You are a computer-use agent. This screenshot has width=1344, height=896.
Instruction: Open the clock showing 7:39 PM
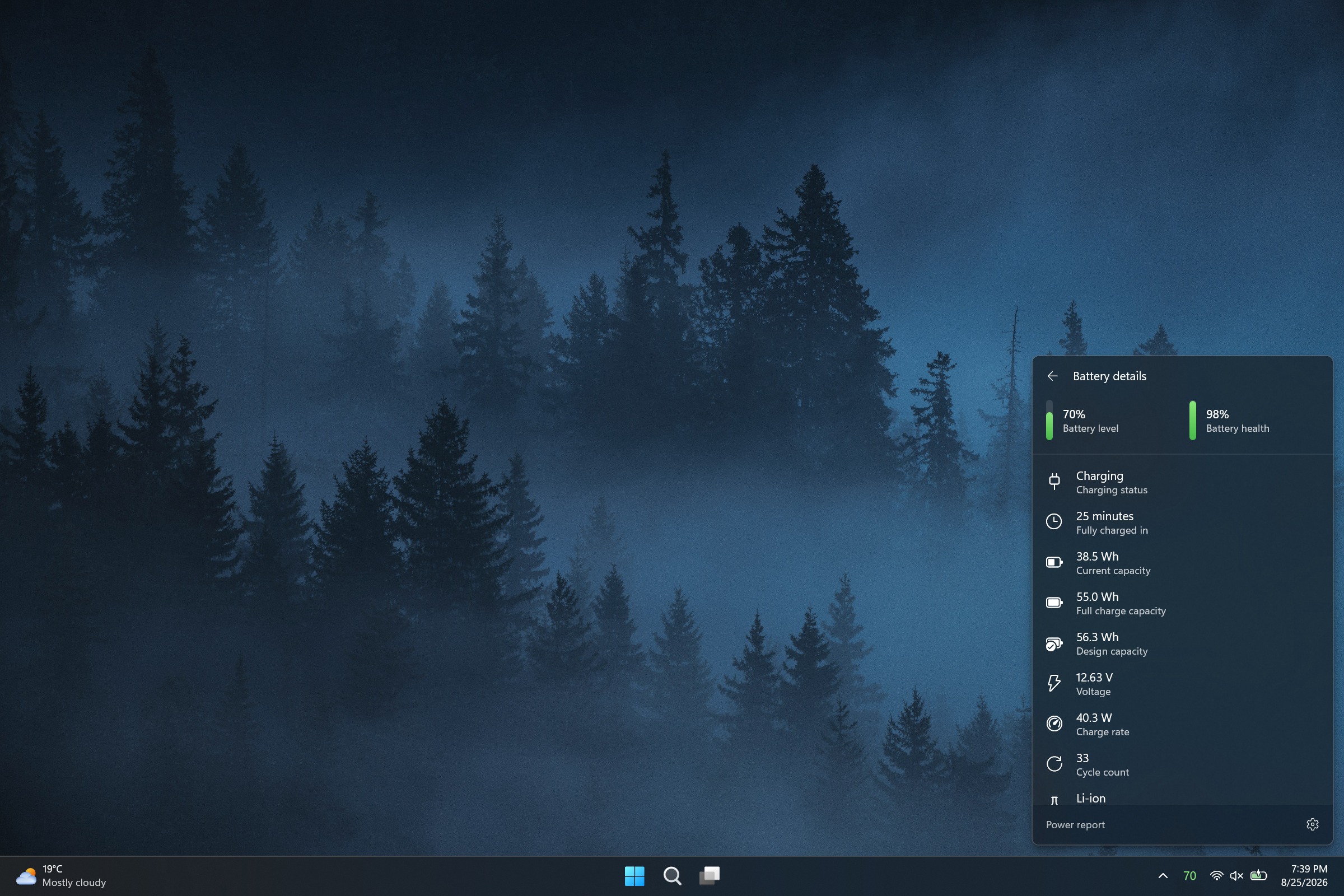point(1304,875)
